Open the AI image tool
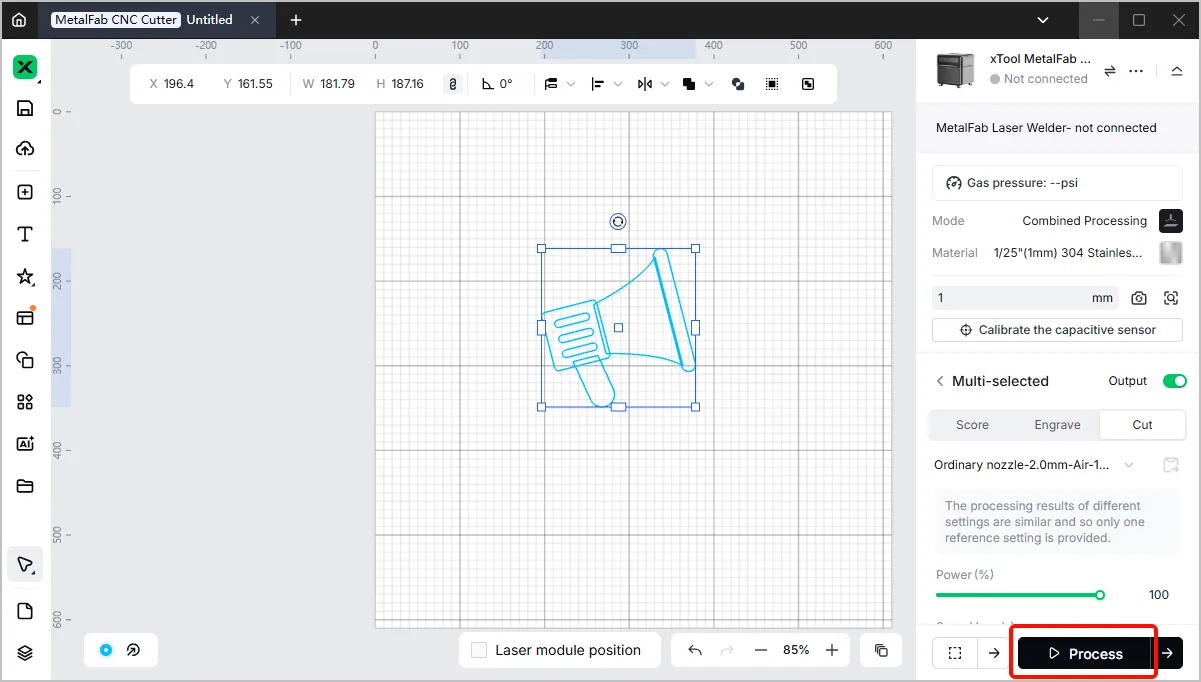The height and width of the screenshot is (682, 1201). point(25,444)
